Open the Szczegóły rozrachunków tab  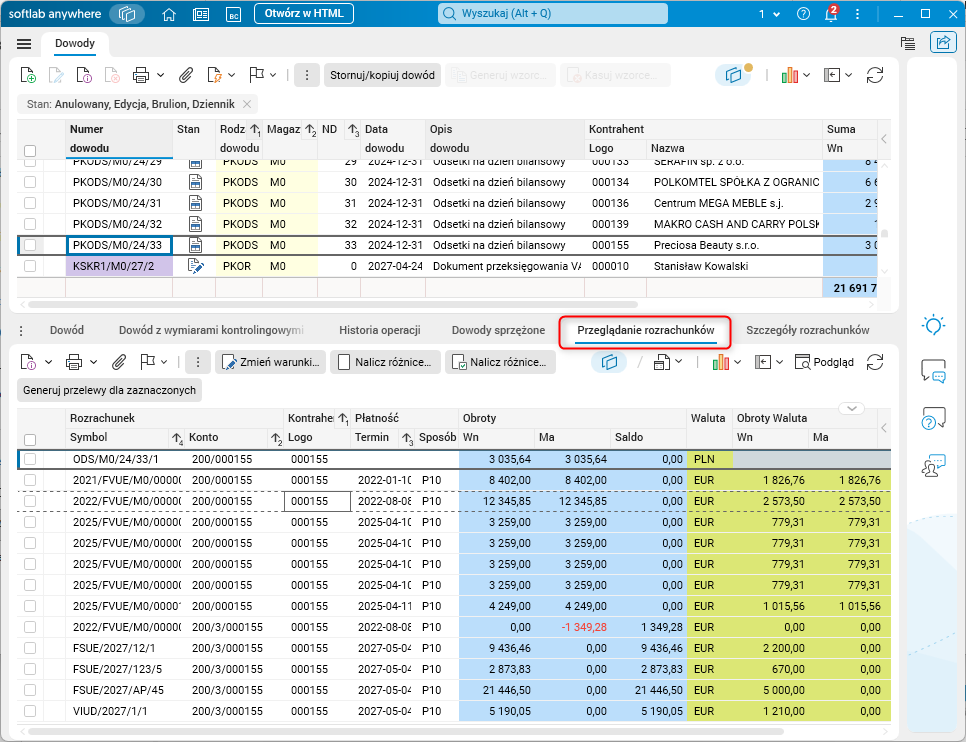tap(807, 330)
